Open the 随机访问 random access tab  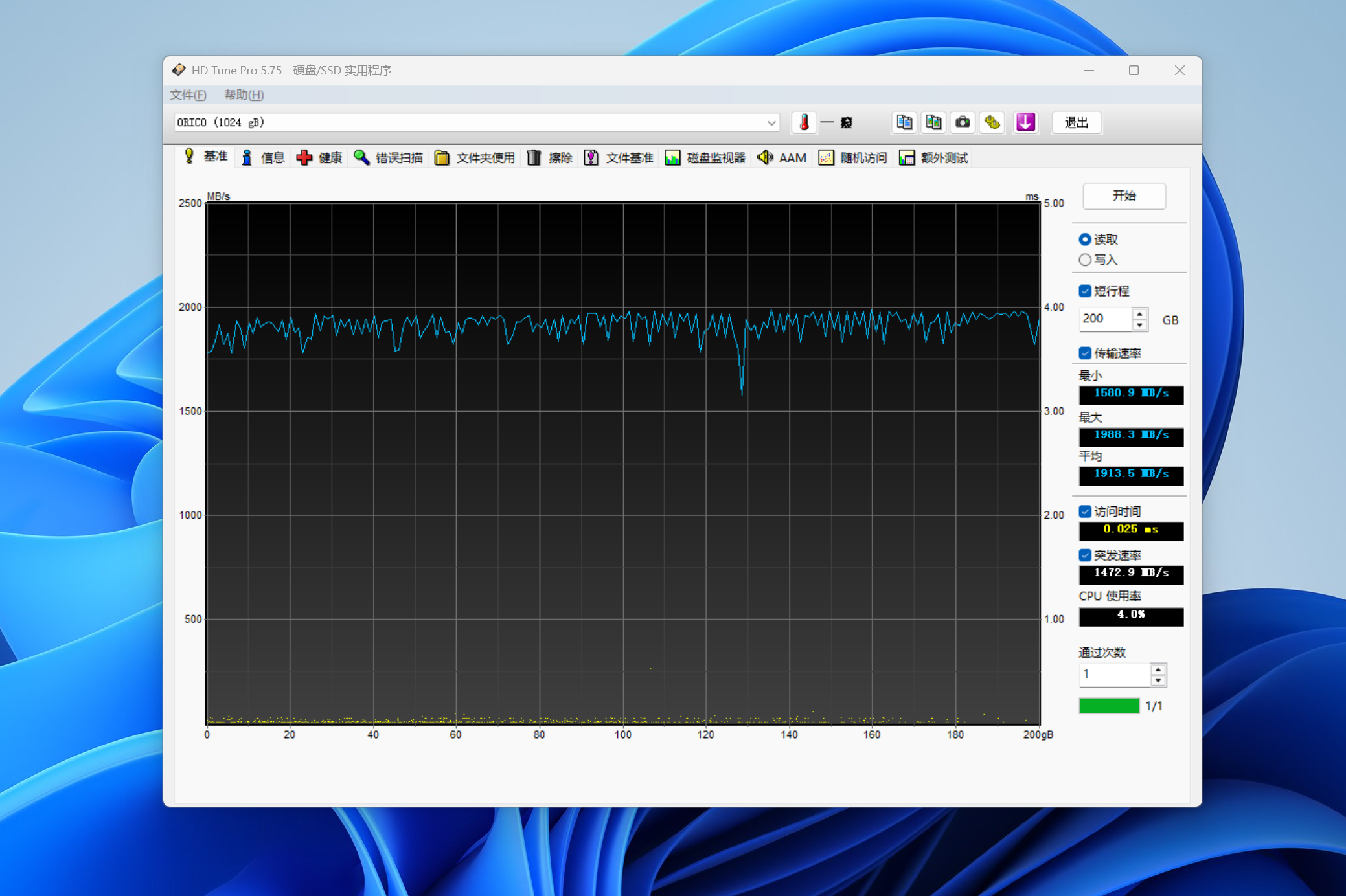853,158
